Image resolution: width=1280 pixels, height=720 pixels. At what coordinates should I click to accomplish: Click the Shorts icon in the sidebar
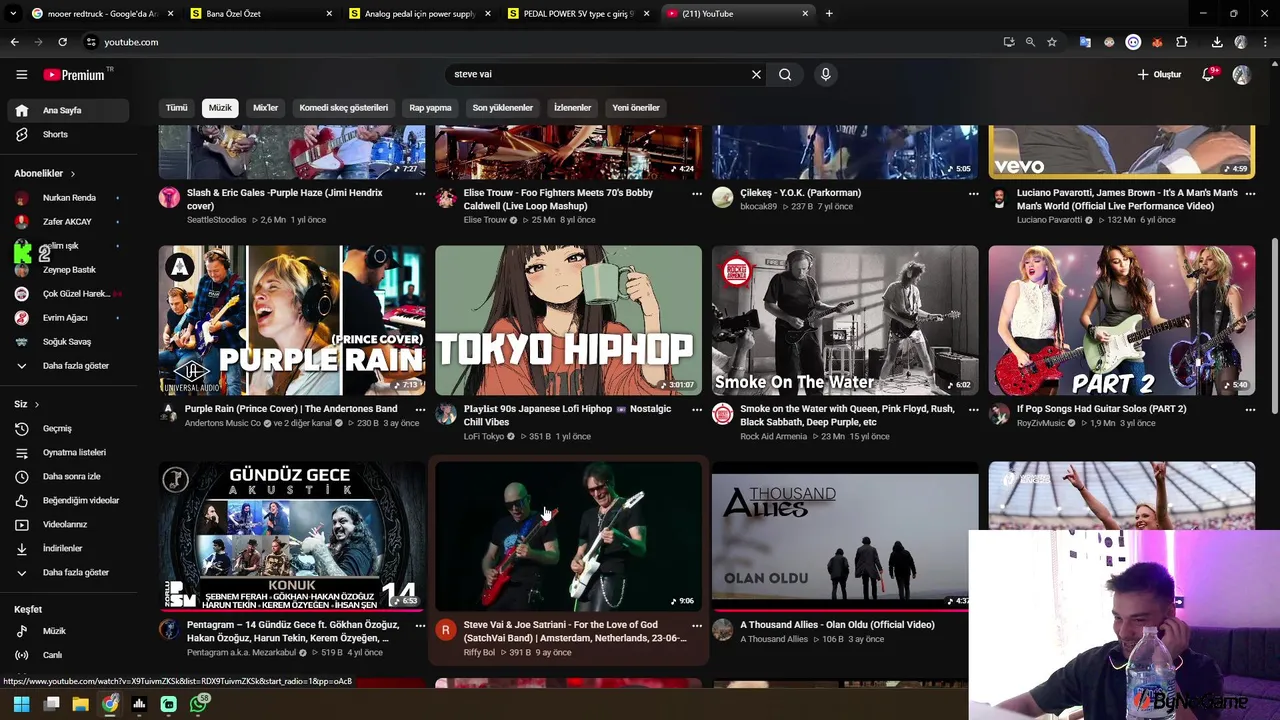click(x=22, y=134)
